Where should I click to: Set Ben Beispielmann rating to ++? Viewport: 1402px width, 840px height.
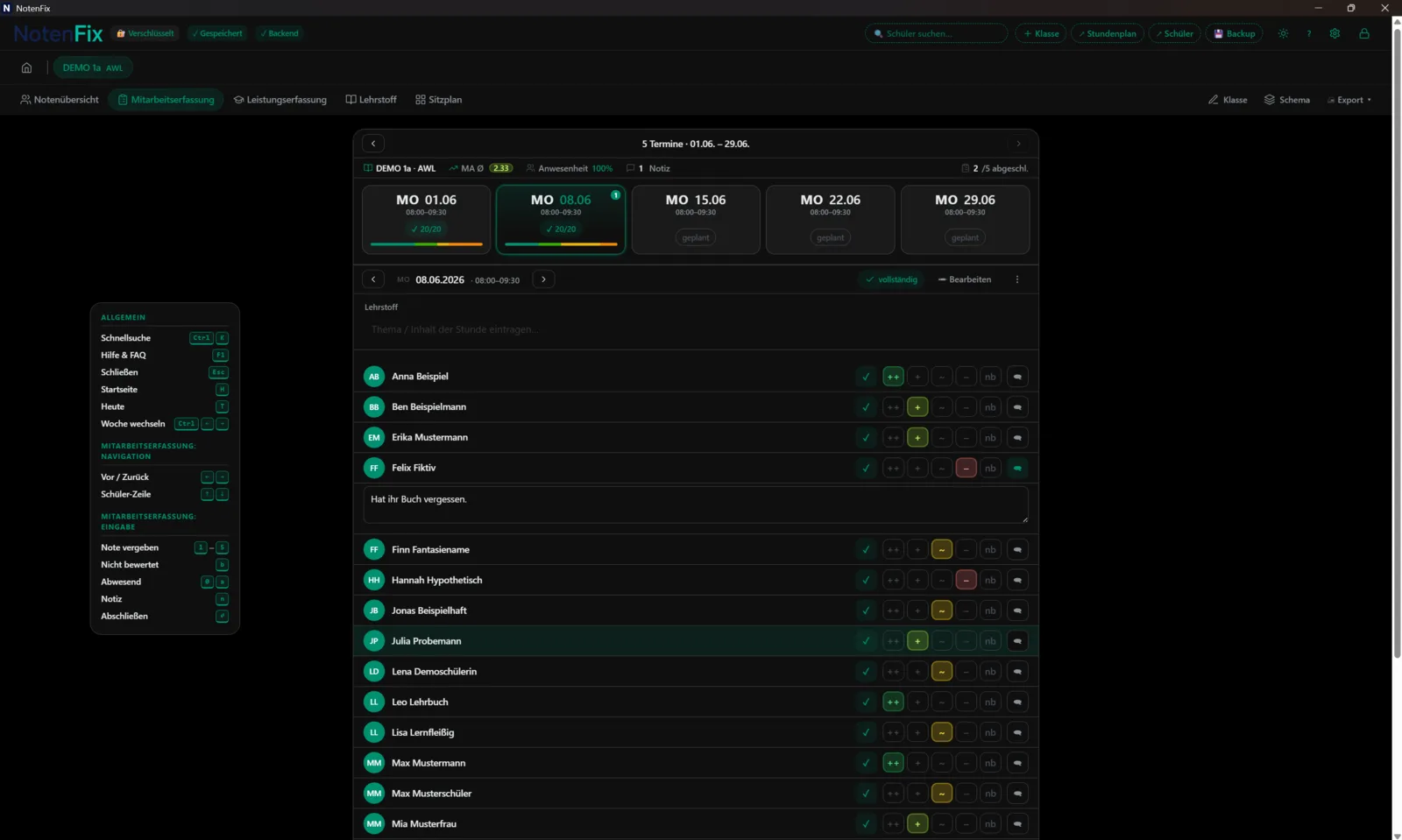tap(893, 406)
